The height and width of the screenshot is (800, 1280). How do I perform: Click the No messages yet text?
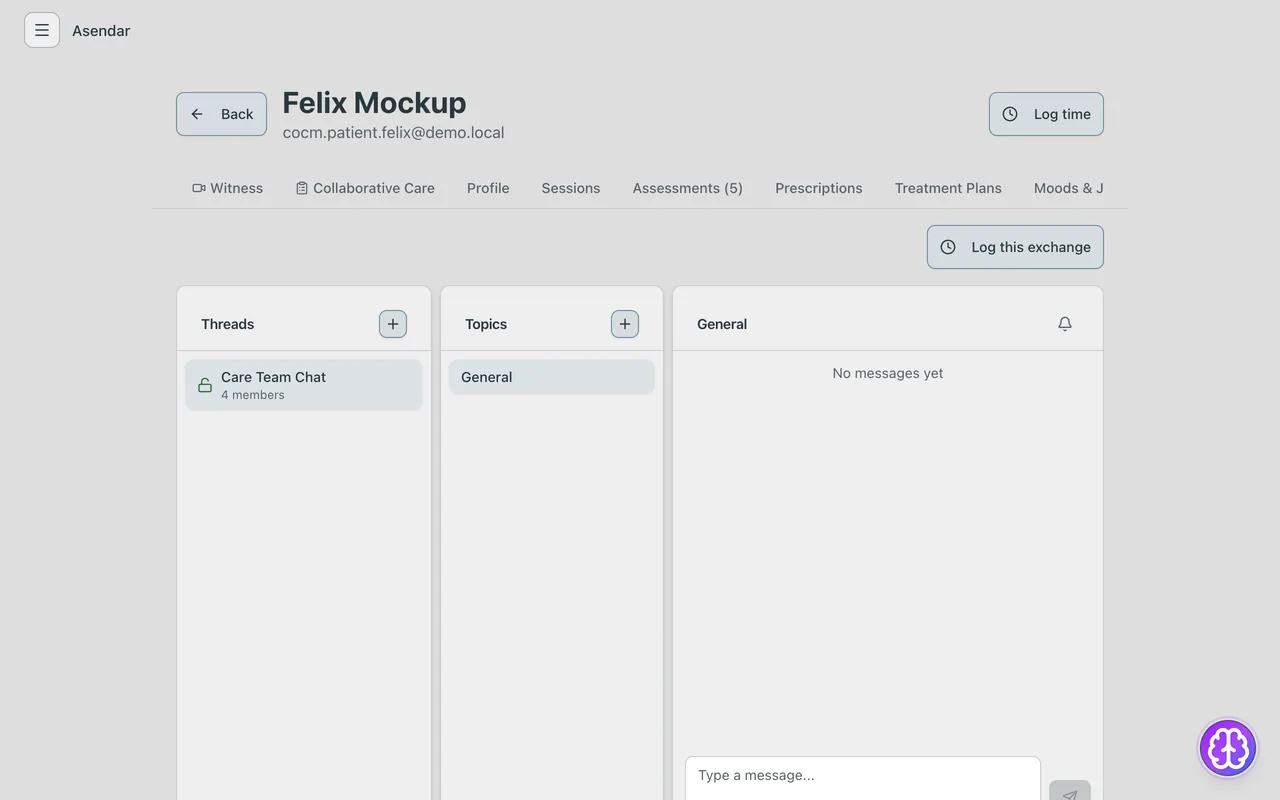pyautogui.click(x=888, y=373)
